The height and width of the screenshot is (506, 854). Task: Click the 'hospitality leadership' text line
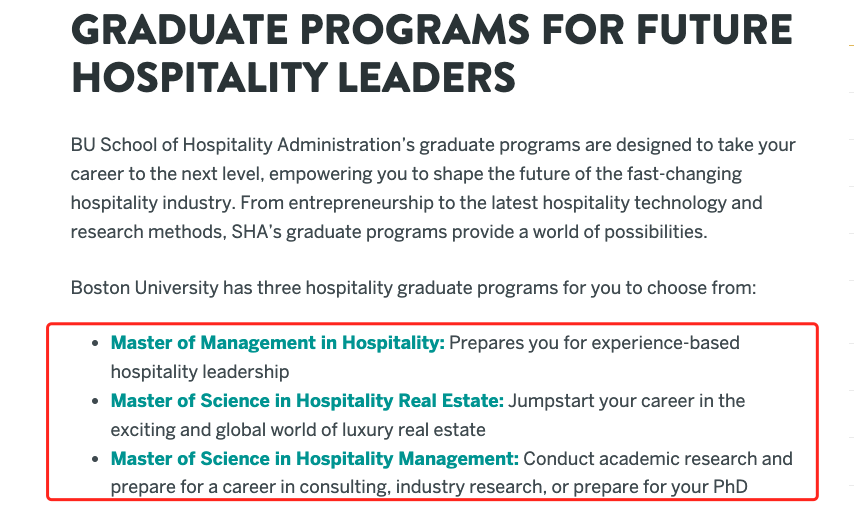[200, 371]
